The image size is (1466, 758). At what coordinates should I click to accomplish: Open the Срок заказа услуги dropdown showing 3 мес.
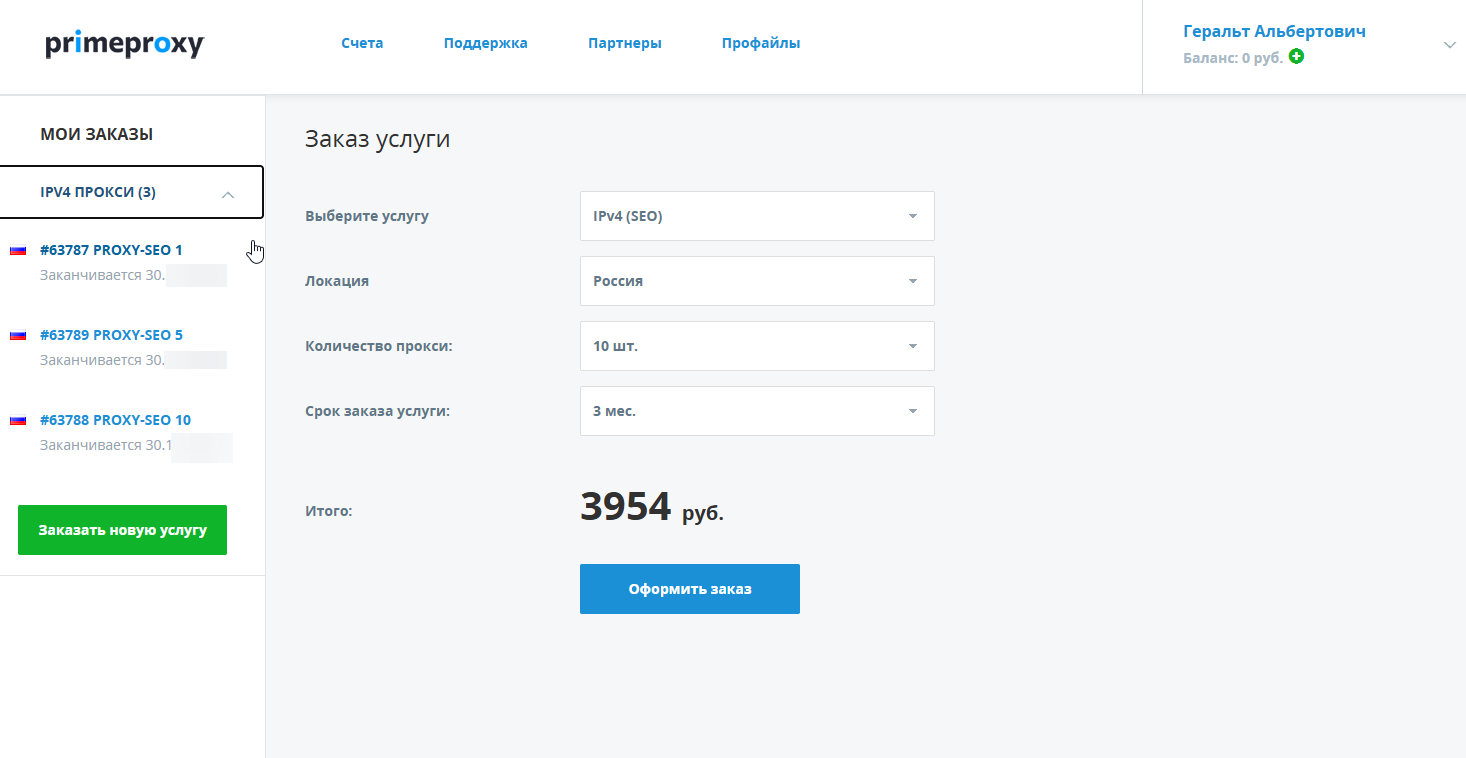click(757, 411)
